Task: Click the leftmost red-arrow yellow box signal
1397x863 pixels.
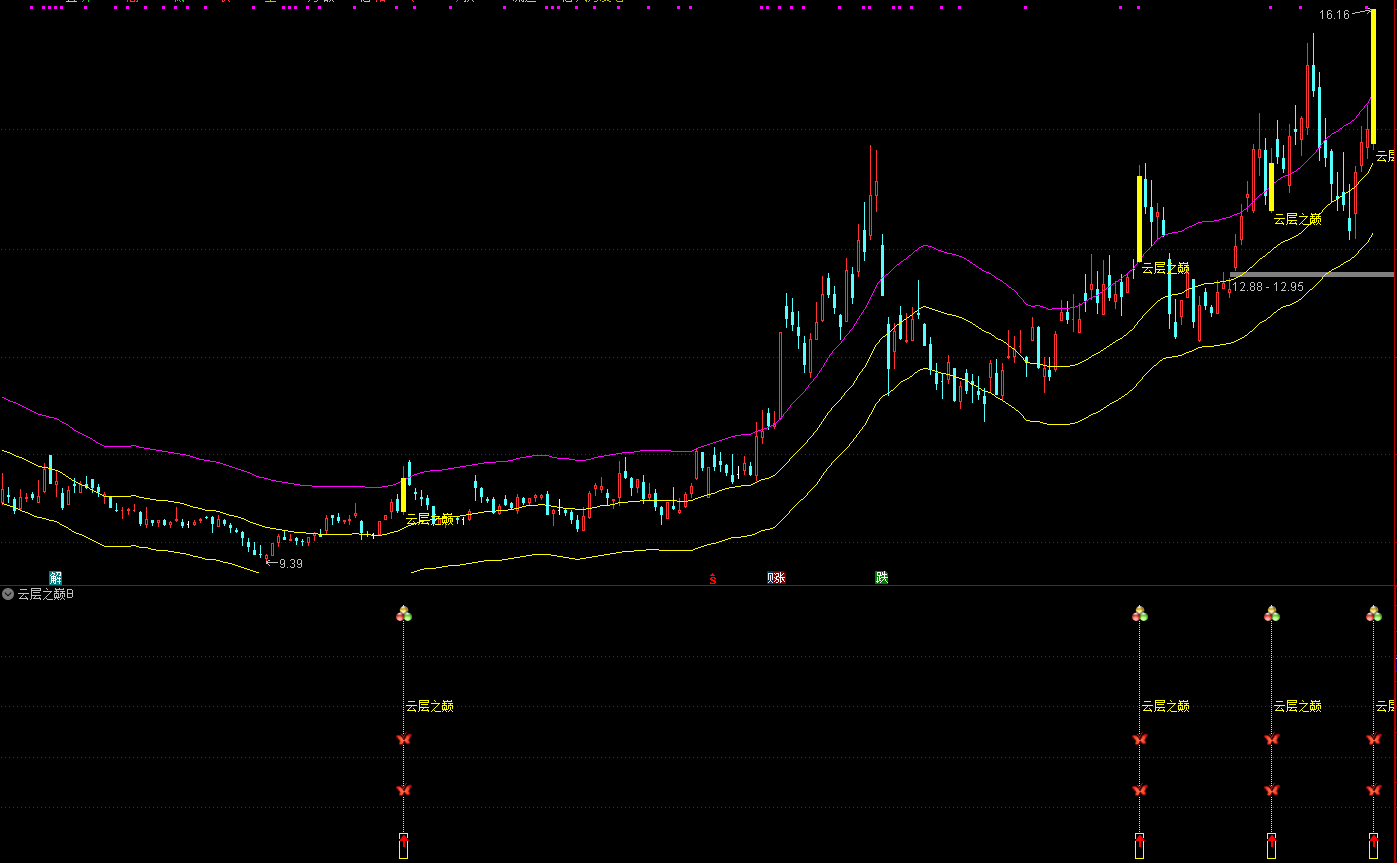Action: (404, 845)
